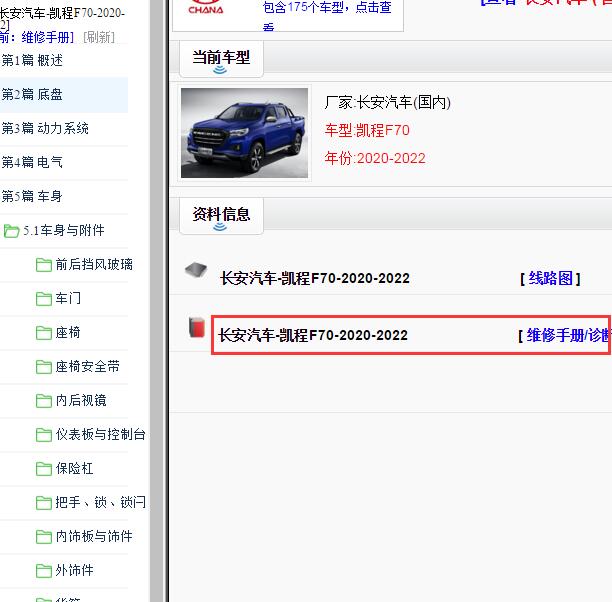Screen dimensions: 612x602
Task: Click the folder icon beside 把手、锁、锁闩
Action: [x=43, y=502]
